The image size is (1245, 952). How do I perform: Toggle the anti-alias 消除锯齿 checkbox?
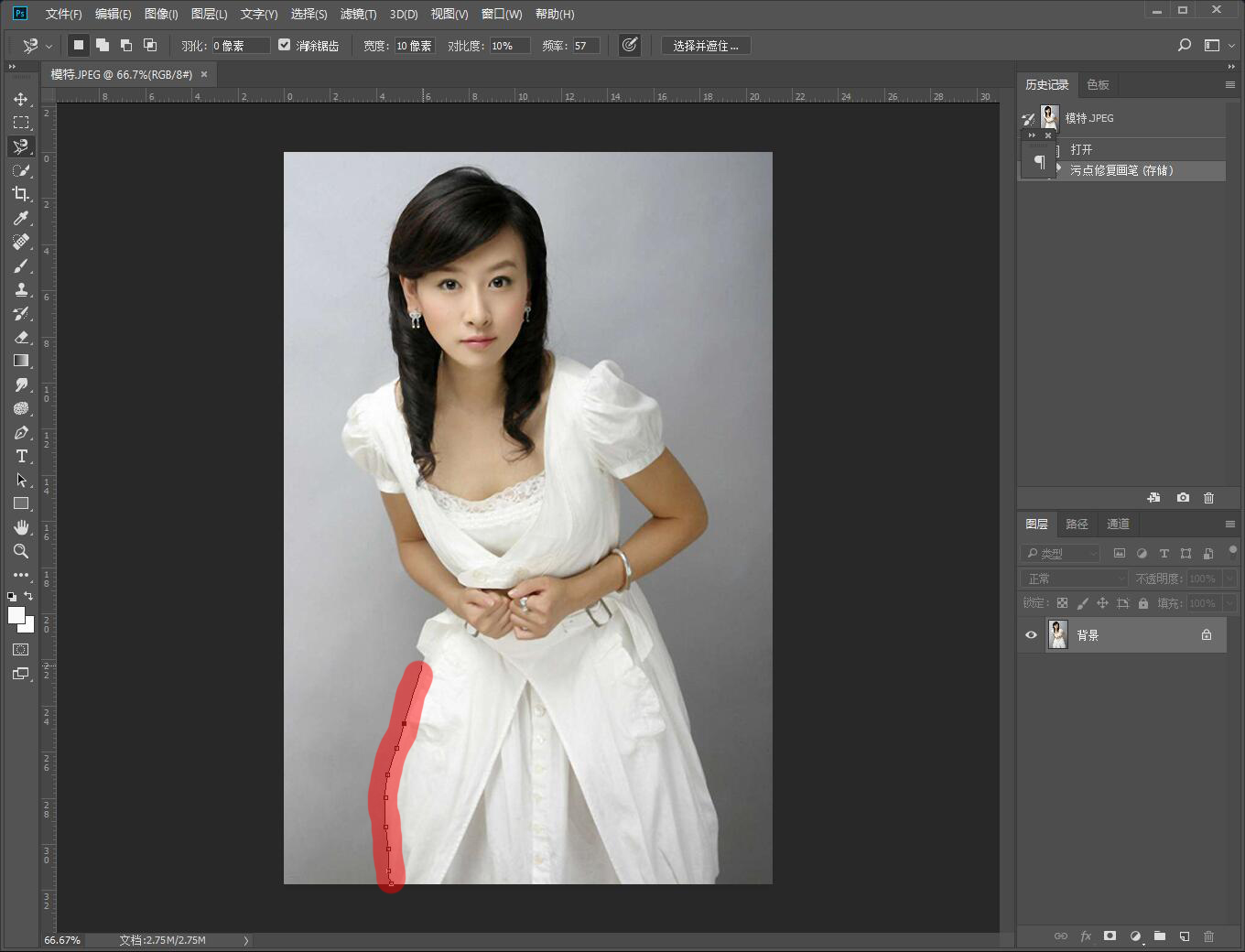pyautogui.click(x=284, y=45)
